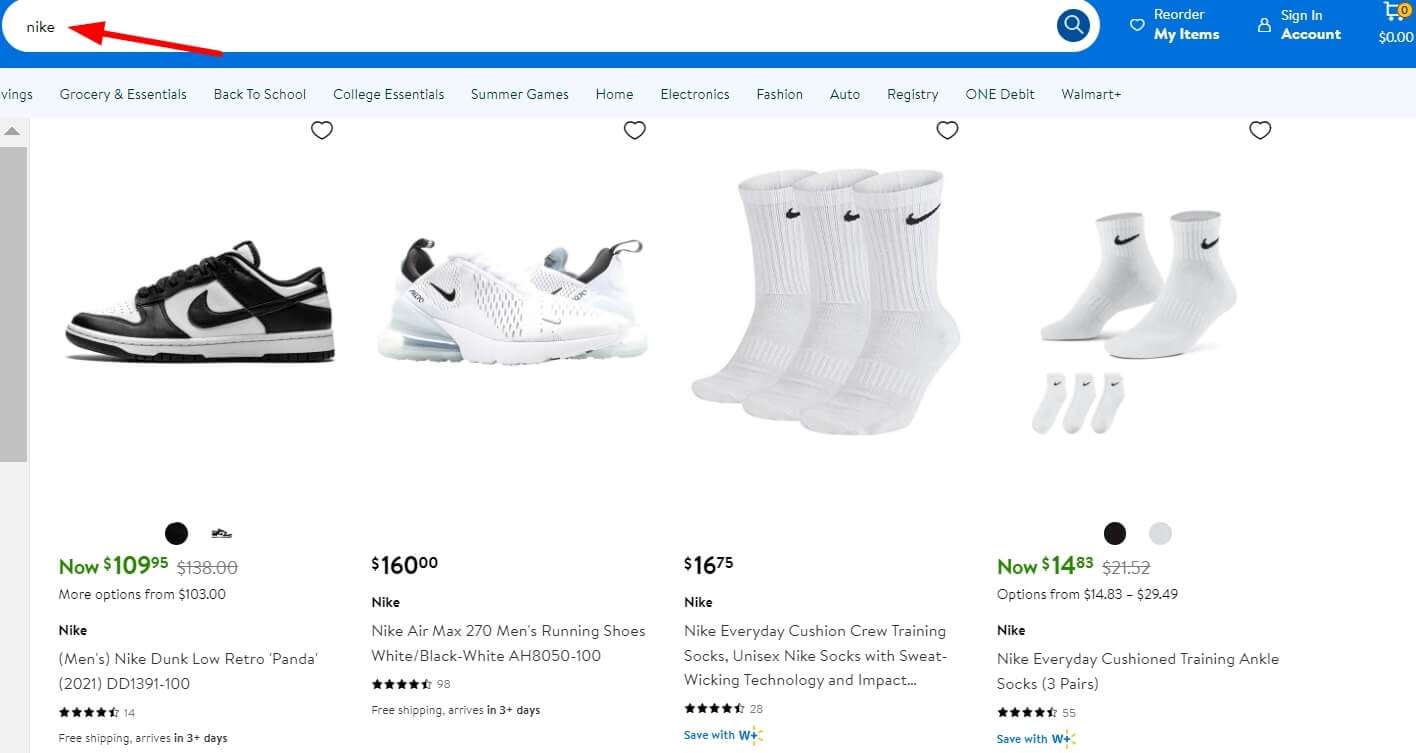
Task: Open the shopping cart icon
Action: tap(1397, 14)
